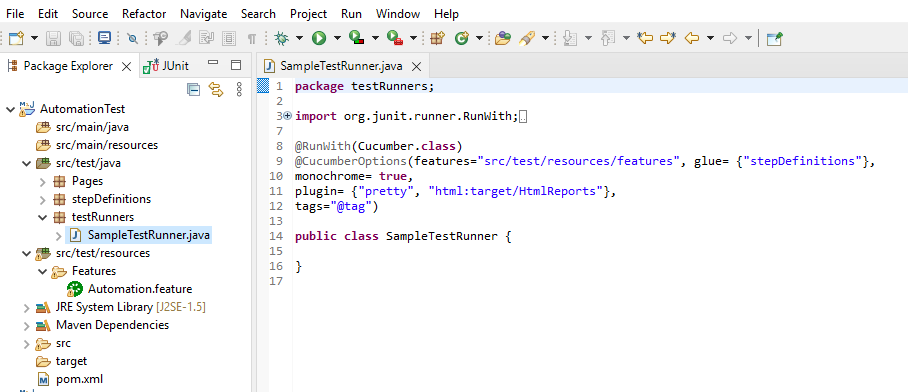Toggle Word Wrap toolbar icon
This screenshot has height=392, width=908.
(207, 38)
